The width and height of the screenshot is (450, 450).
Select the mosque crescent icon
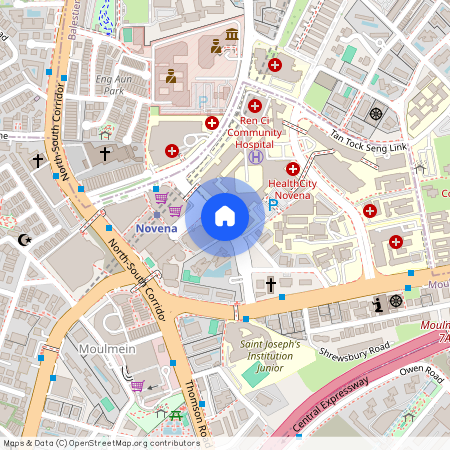tap(24, 240)
